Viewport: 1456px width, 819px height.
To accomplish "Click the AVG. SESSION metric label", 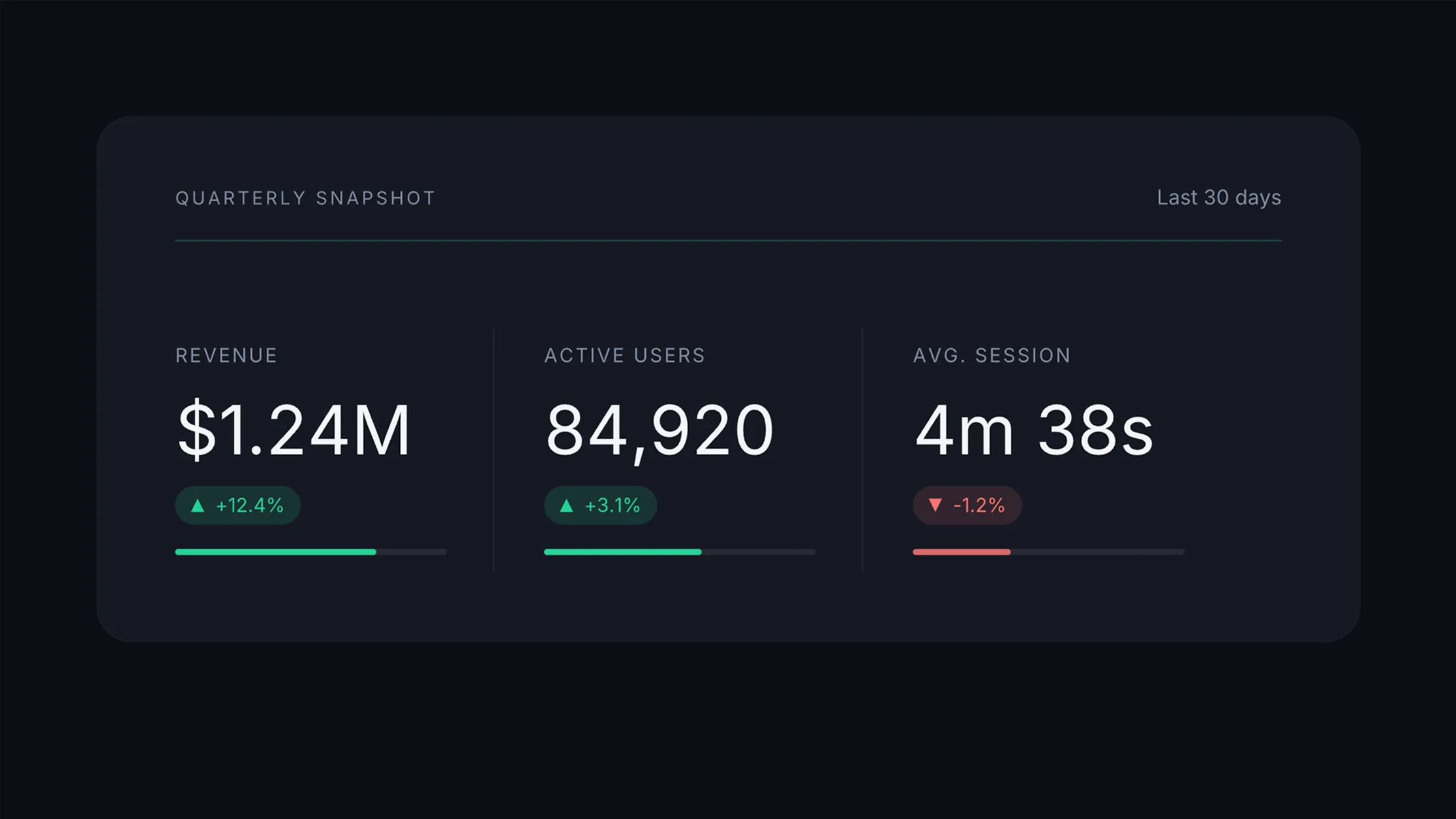I will pos(992,355).
